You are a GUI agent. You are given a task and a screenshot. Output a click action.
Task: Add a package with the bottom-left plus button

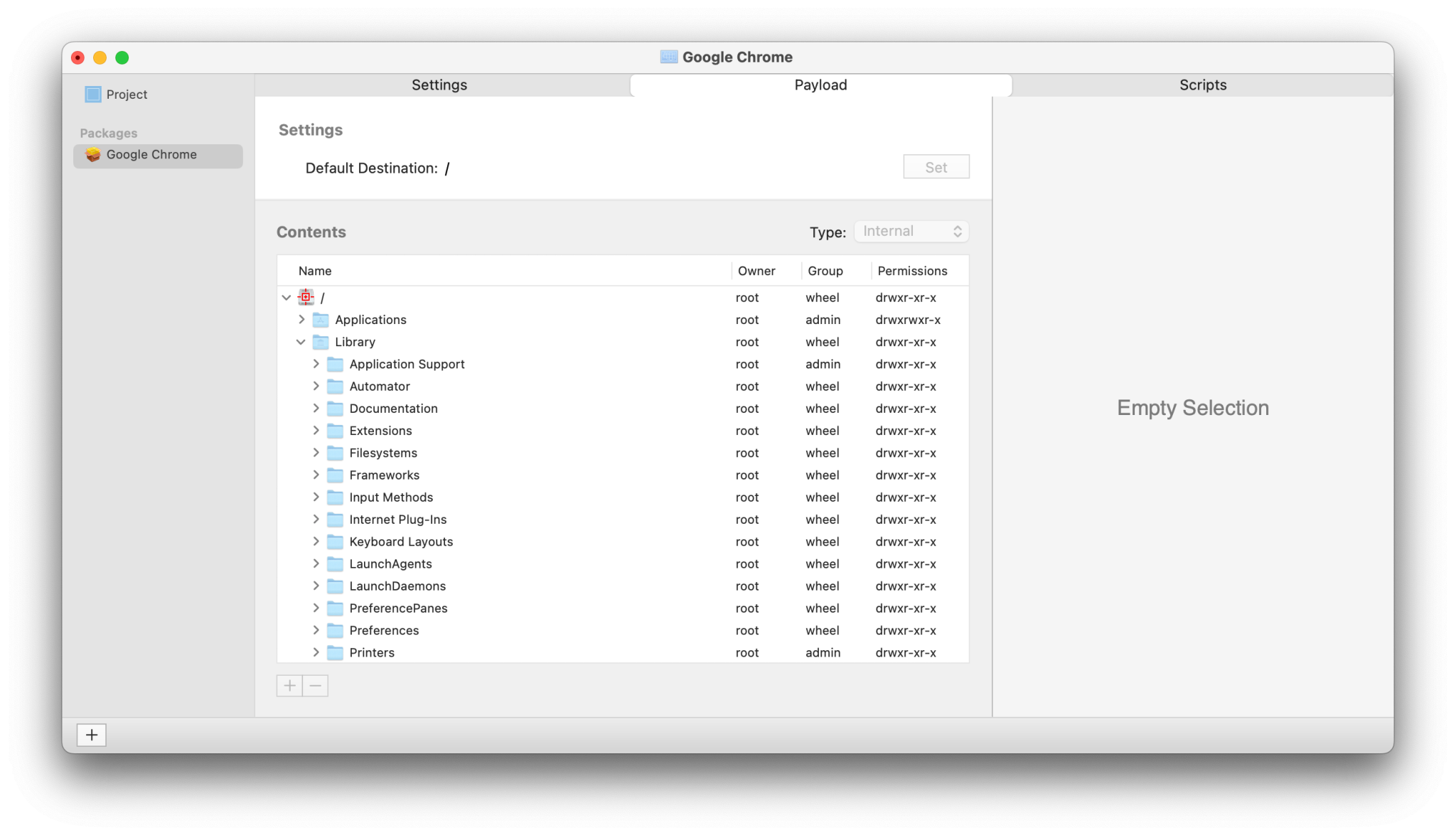pos(92,735)
